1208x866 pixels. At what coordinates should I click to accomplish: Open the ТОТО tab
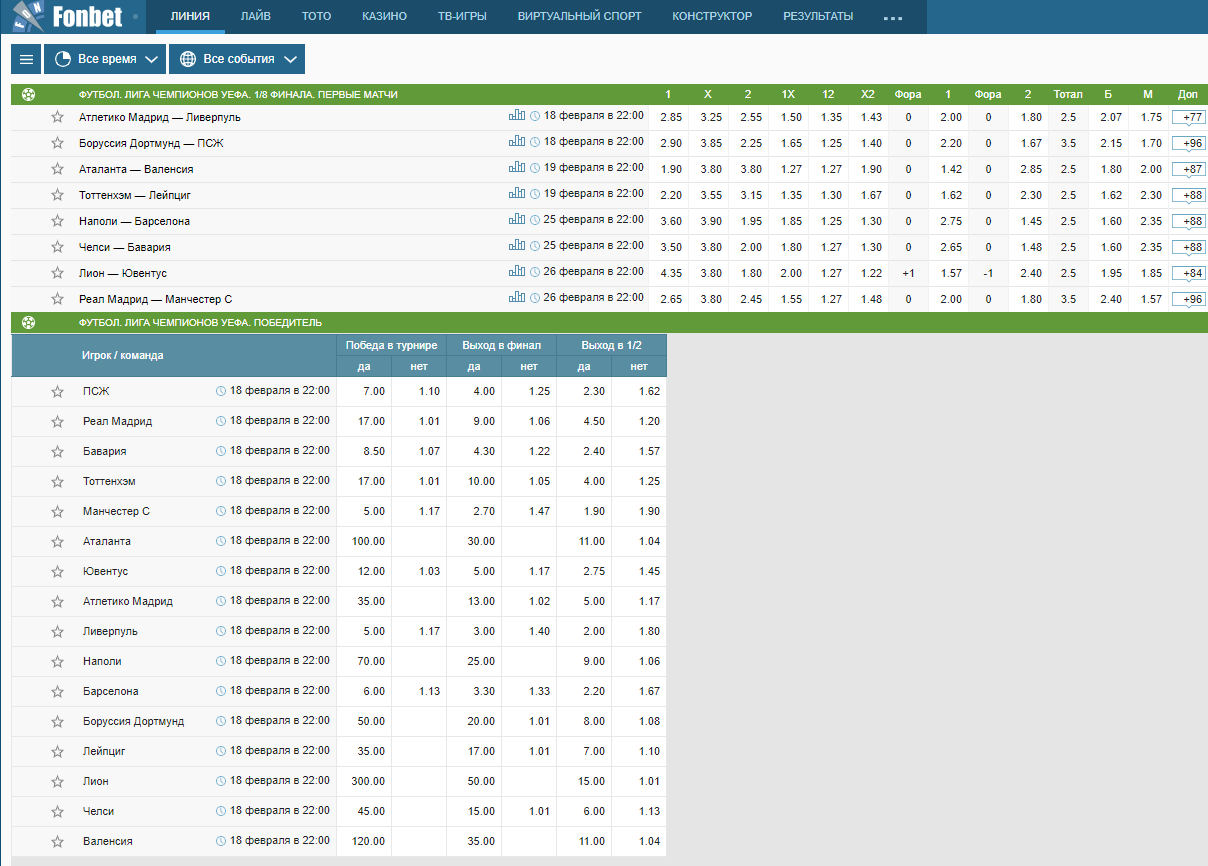pos(316,16)
